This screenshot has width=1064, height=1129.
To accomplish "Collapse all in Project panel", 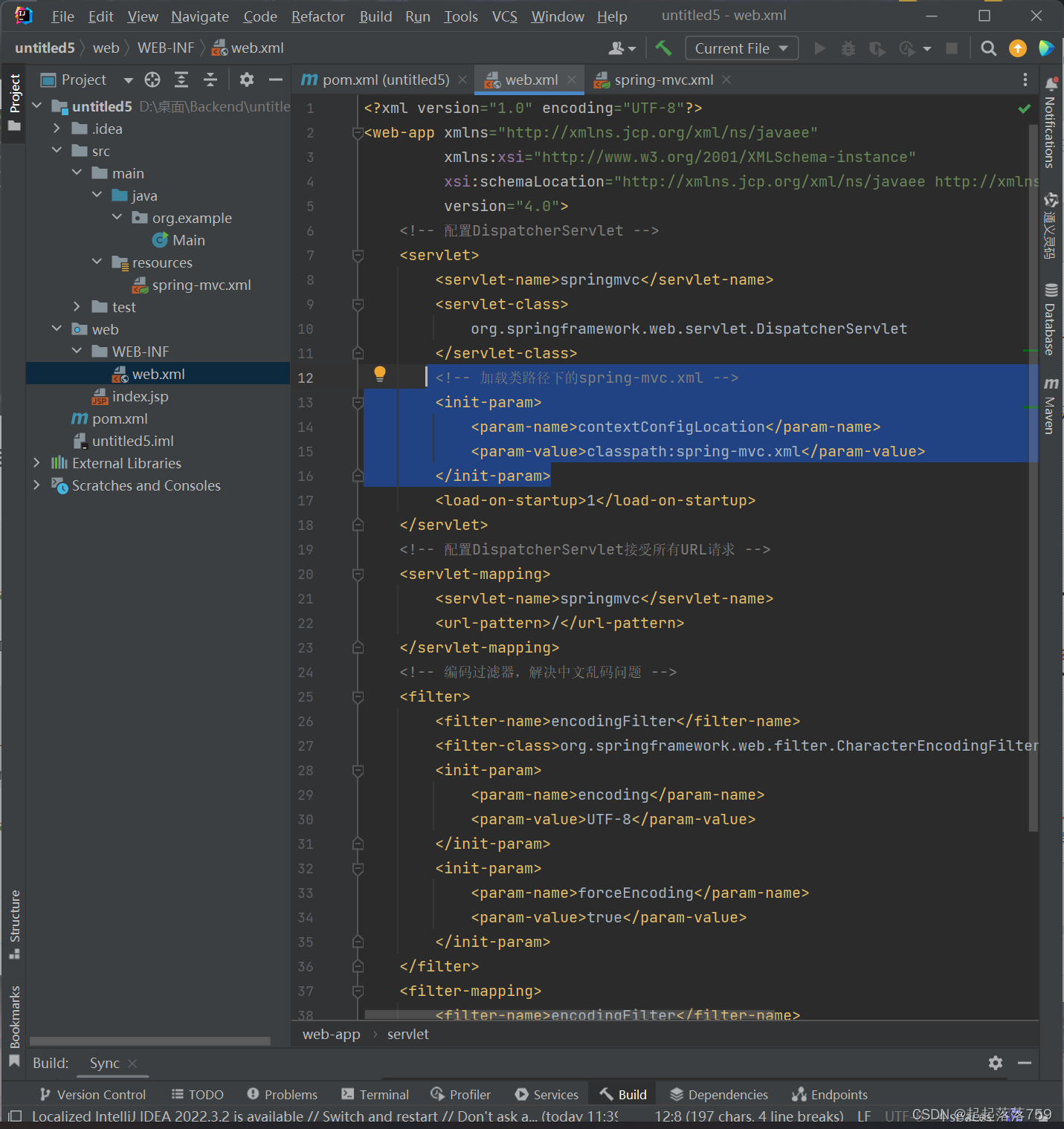I will (x=210, y=80).
